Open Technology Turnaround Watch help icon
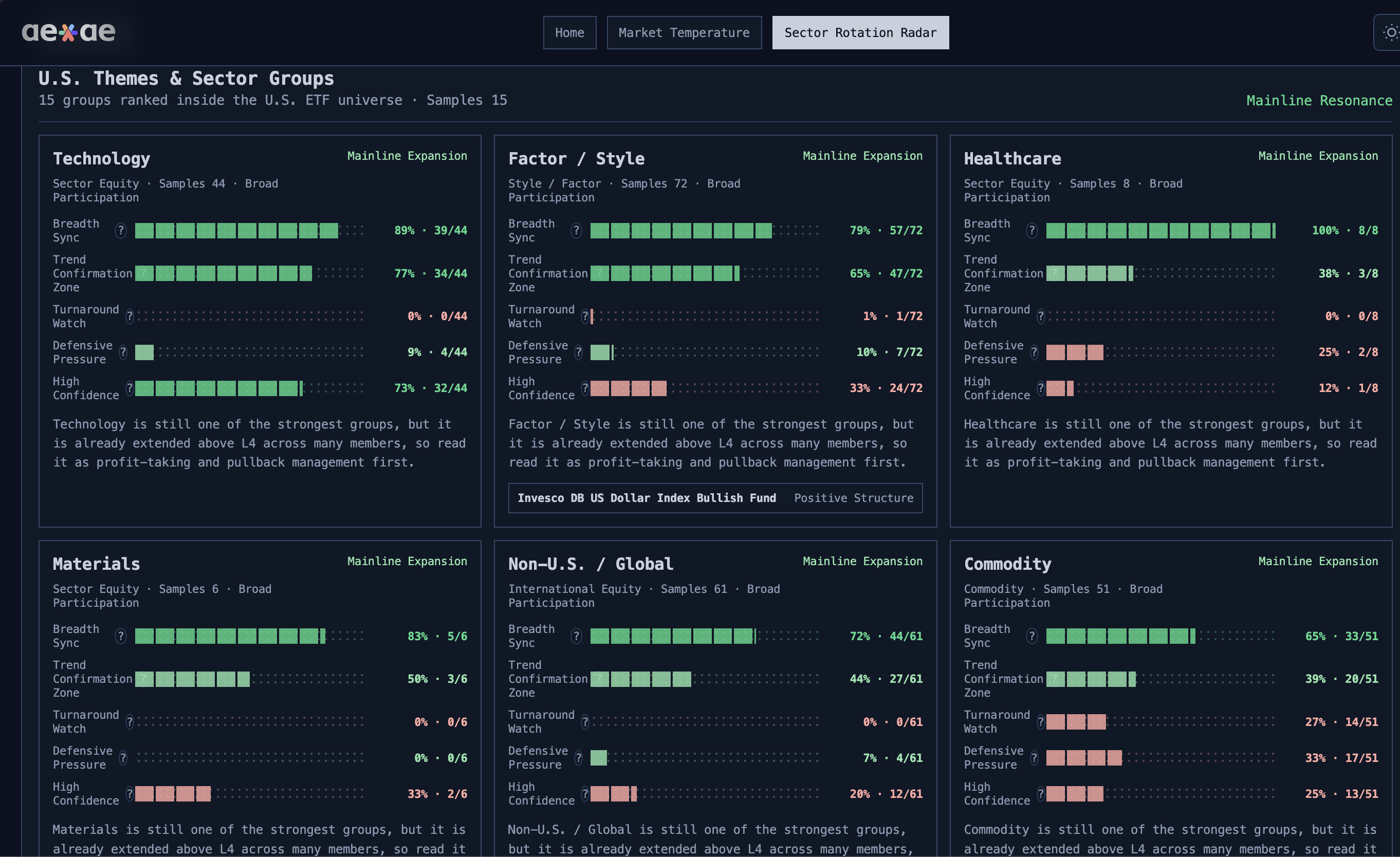This screenshot has width=1400, height=857. 130,316
